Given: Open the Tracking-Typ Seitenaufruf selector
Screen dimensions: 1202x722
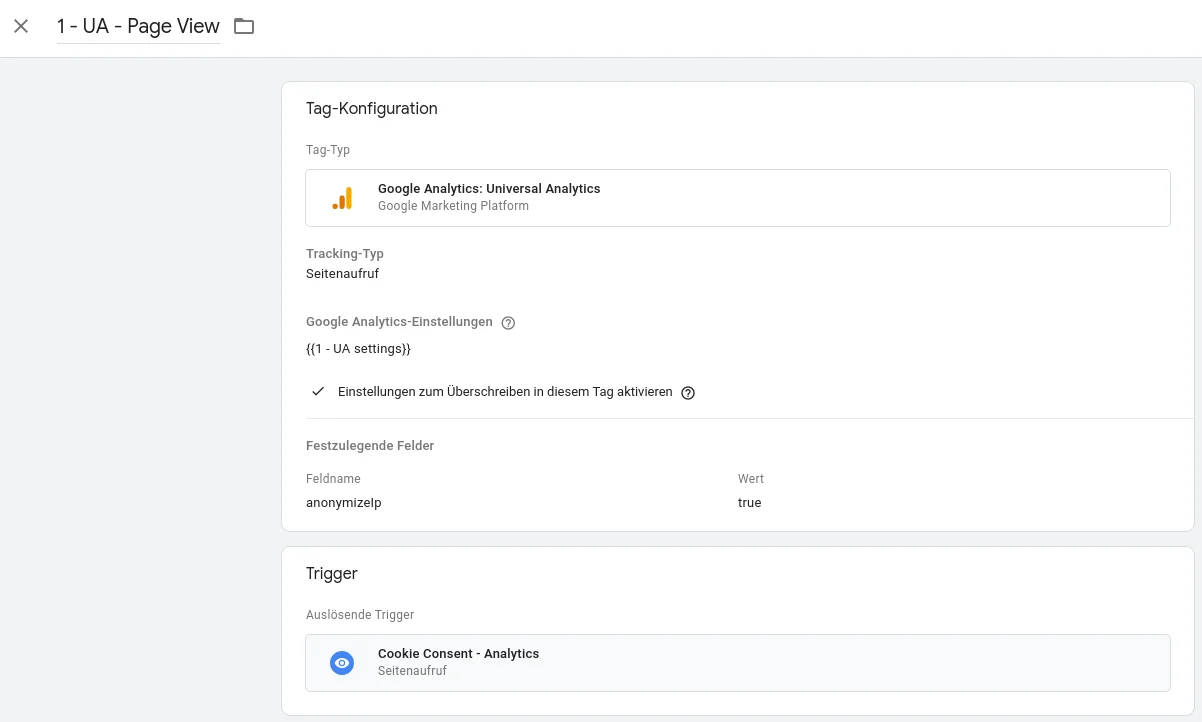Looking at the screenshot, I should click(x=342, y=273).
